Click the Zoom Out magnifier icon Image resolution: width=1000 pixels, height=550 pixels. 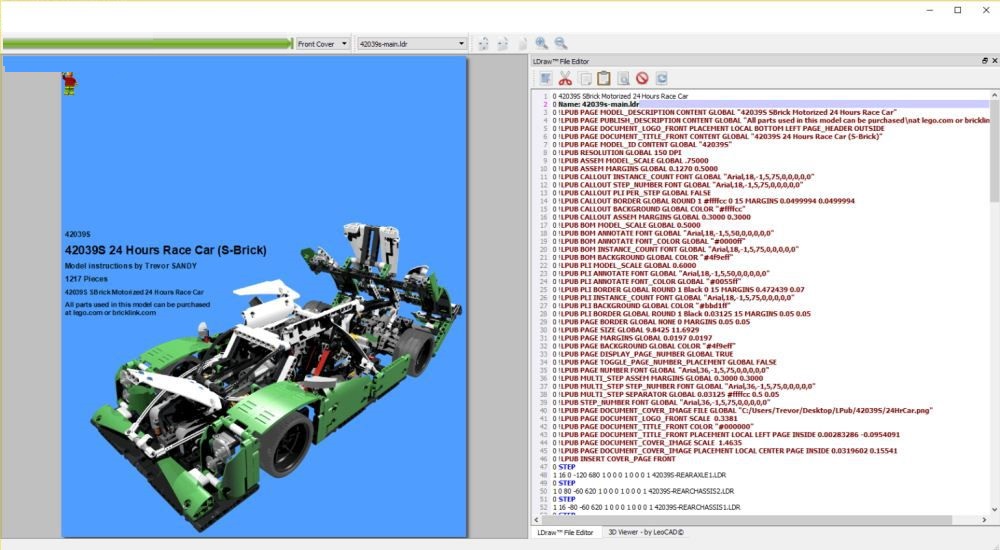[561, 44]
